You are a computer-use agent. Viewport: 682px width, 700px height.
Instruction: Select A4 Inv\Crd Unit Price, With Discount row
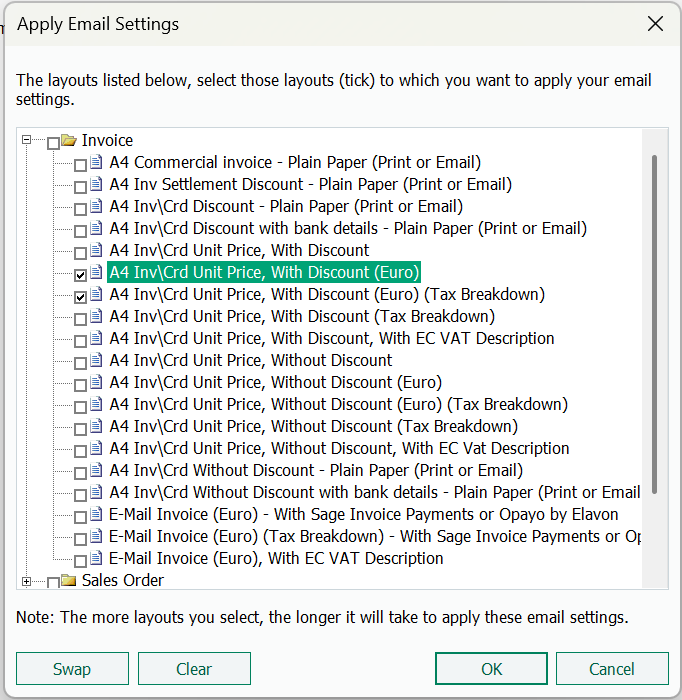point(239,250)
